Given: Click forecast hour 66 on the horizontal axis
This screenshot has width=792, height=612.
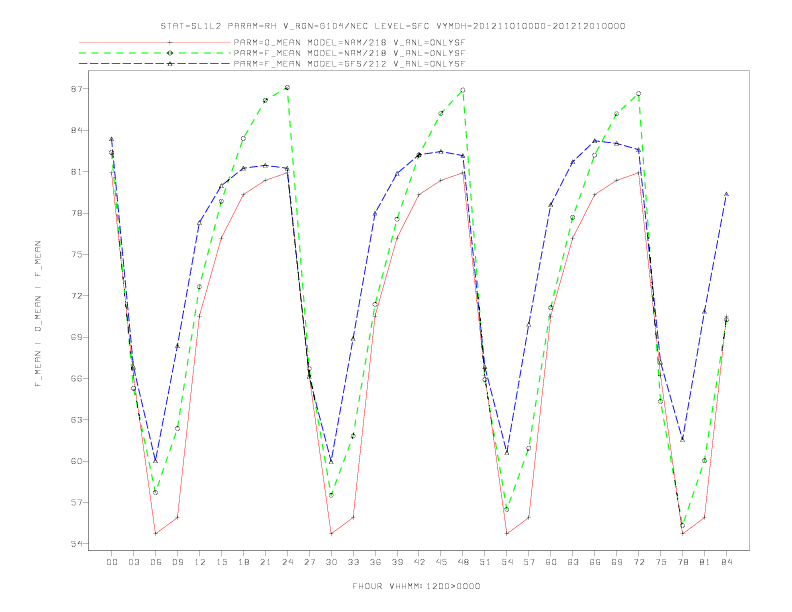Looking at the screenshot, I should click(x=595, y=562).
